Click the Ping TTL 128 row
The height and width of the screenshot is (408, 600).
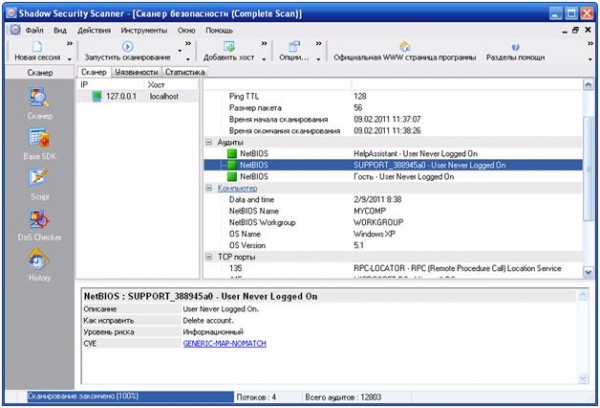coord(393,96)
